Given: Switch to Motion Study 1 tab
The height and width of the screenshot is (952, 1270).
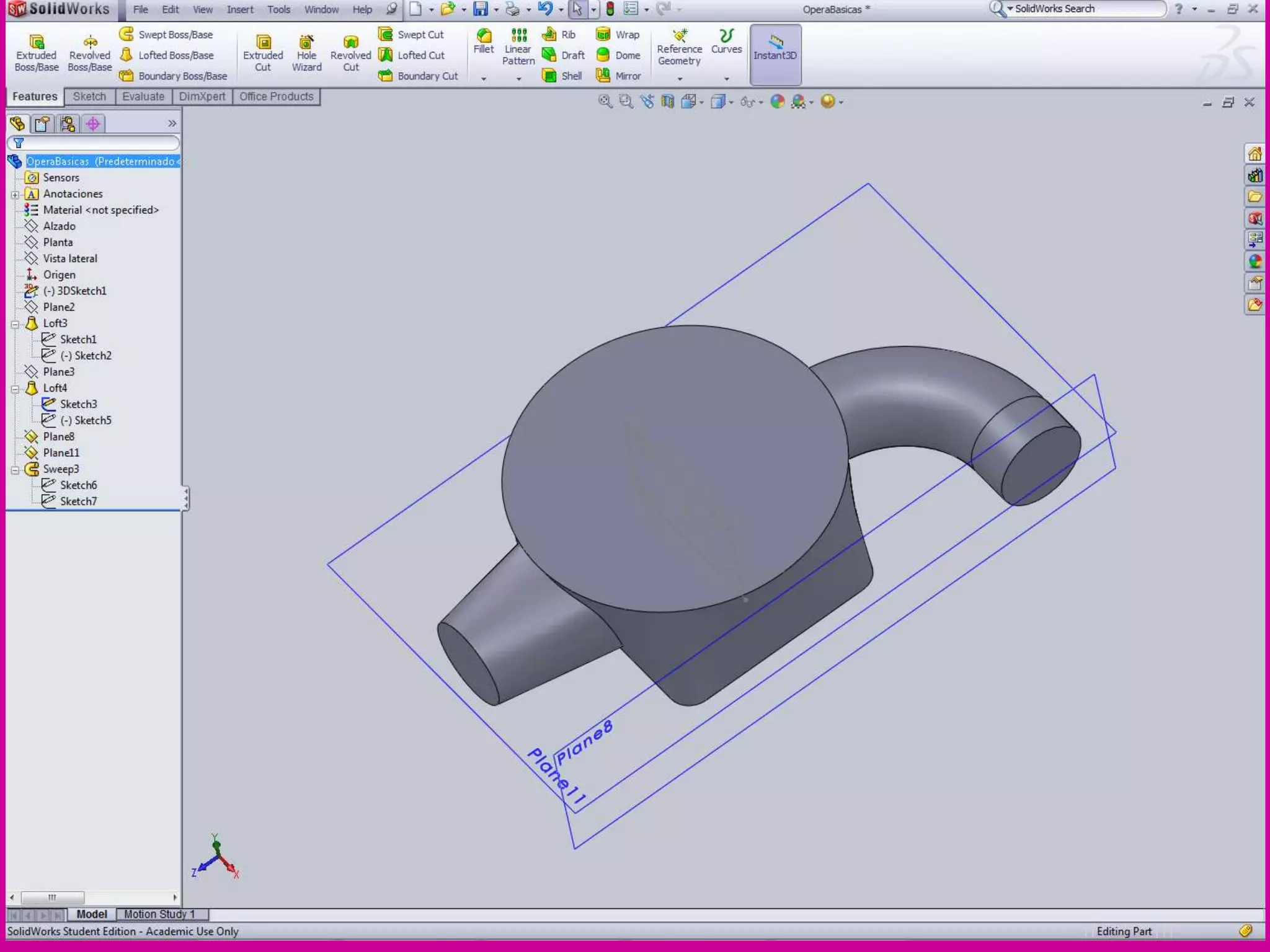Looking at the screenshot, I should click(x=159, y=914).
